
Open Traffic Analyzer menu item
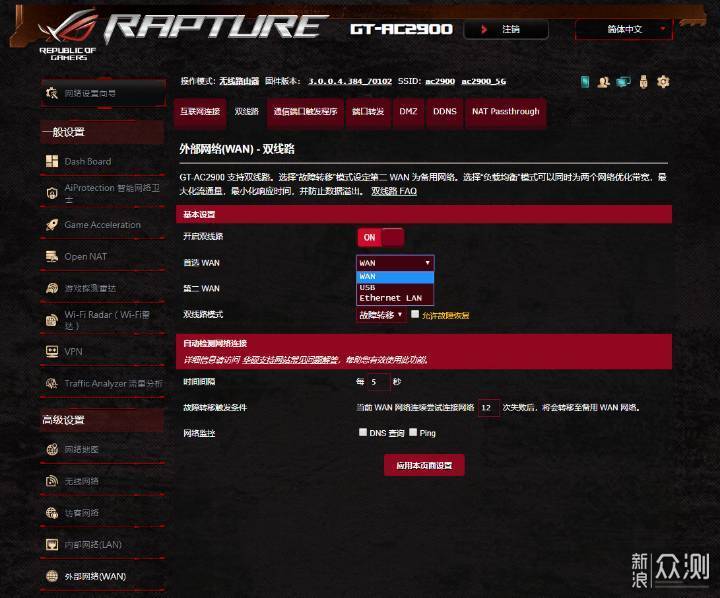[102, 384]
